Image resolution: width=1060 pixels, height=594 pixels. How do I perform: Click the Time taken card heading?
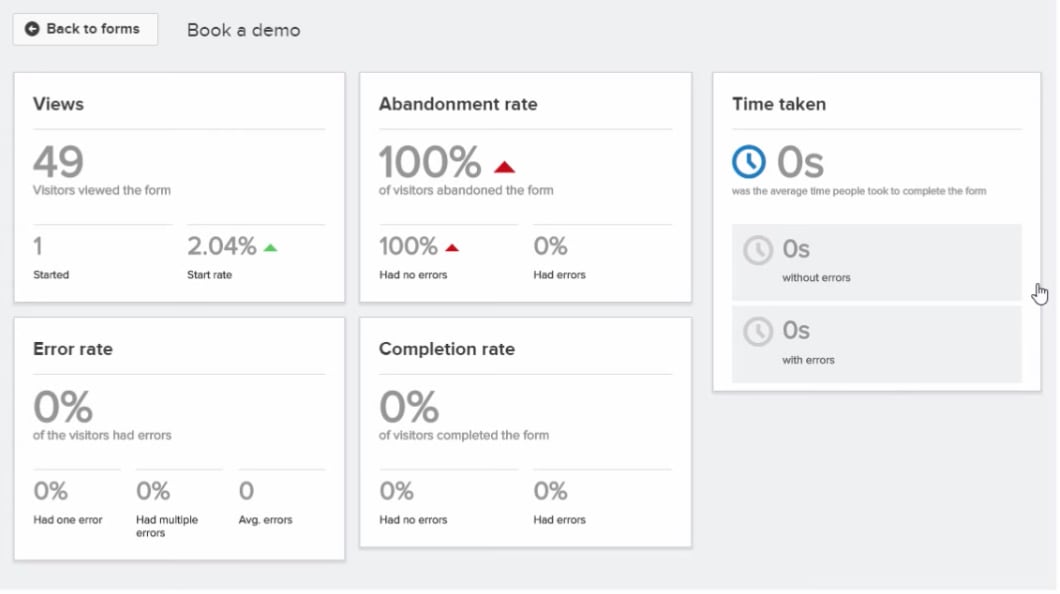pos(779,104)
